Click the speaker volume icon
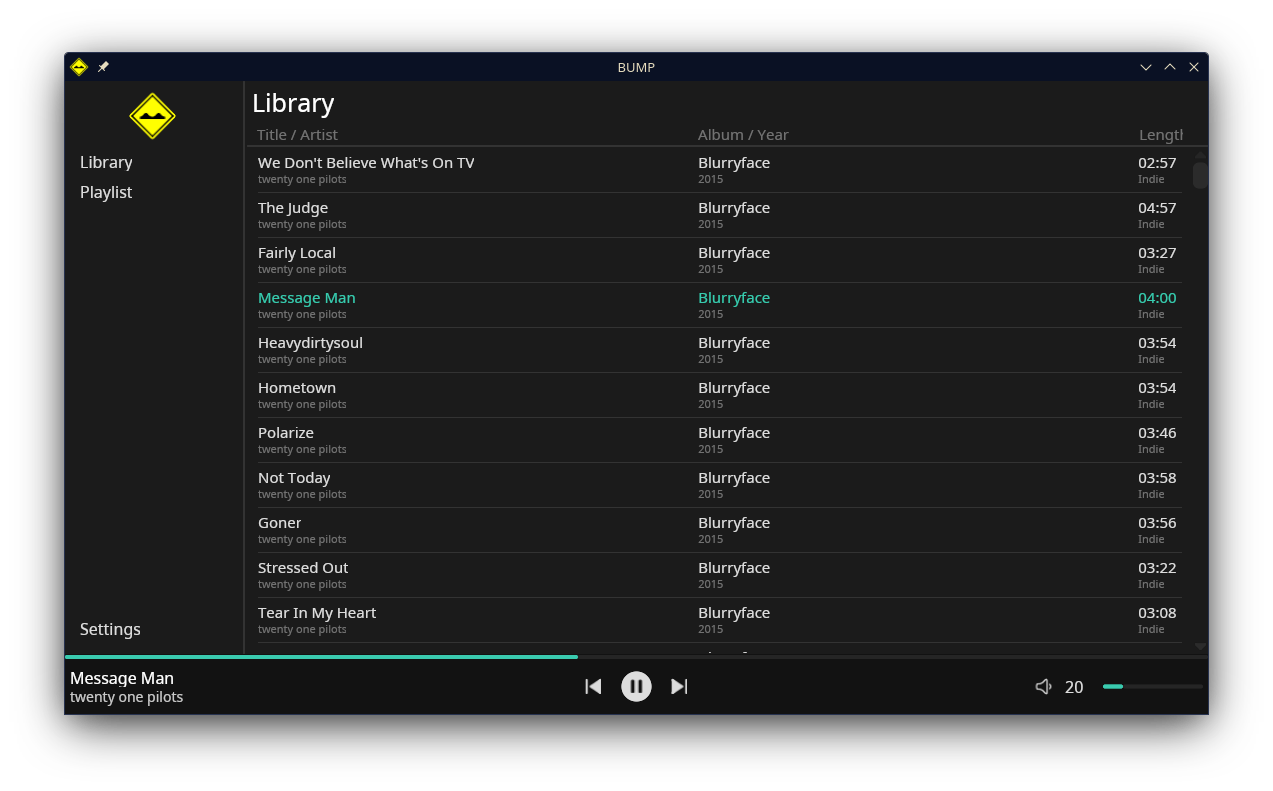 coord(1043,686)
